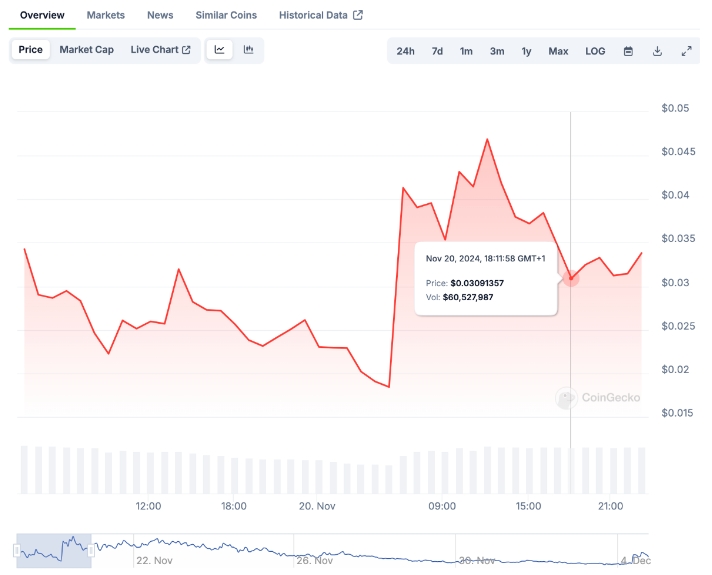Set chart range to 24h

click(x=405, y=51)
